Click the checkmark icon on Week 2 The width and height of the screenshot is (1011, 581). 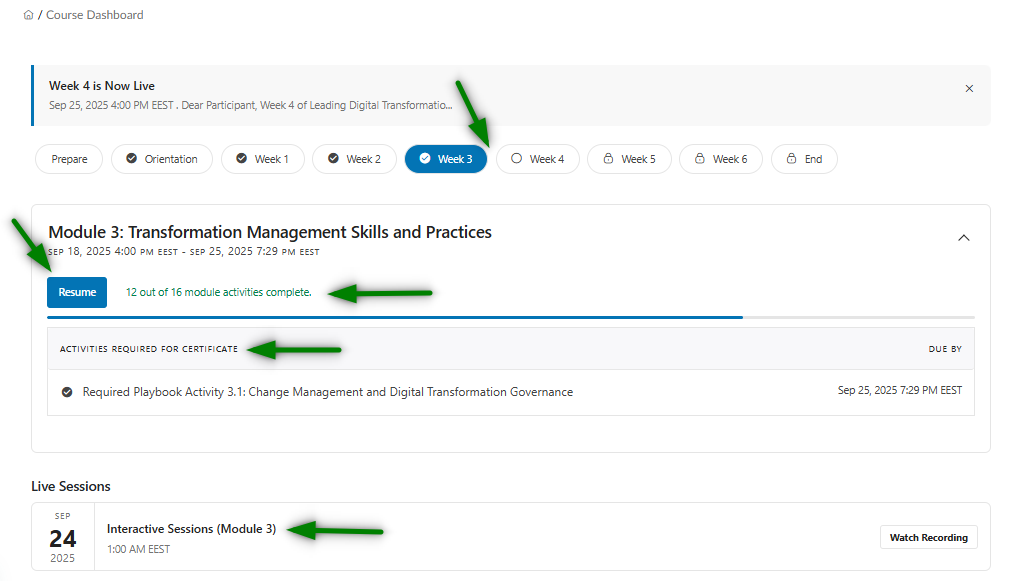(x=333, y=159)
